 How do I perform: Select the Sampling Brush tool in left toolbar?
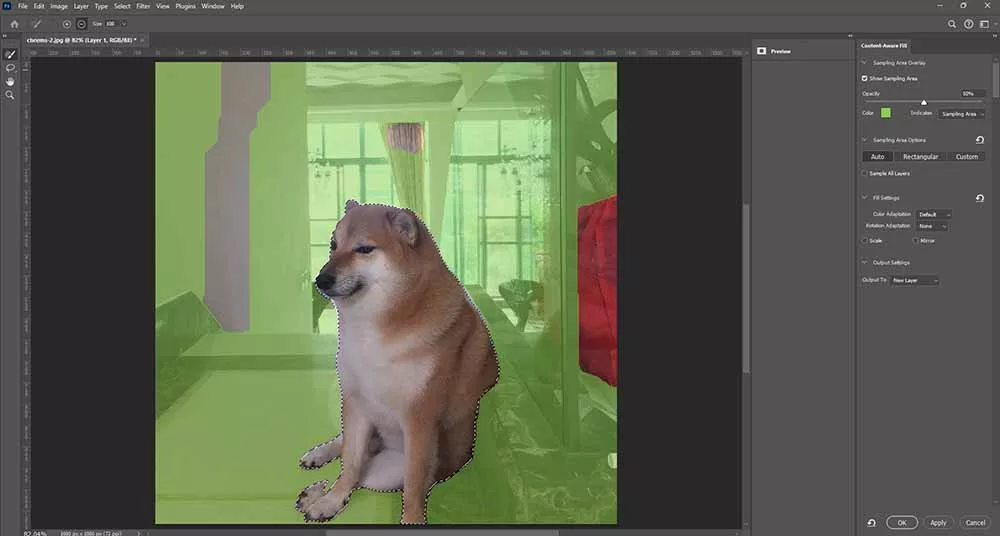point(10,55)
